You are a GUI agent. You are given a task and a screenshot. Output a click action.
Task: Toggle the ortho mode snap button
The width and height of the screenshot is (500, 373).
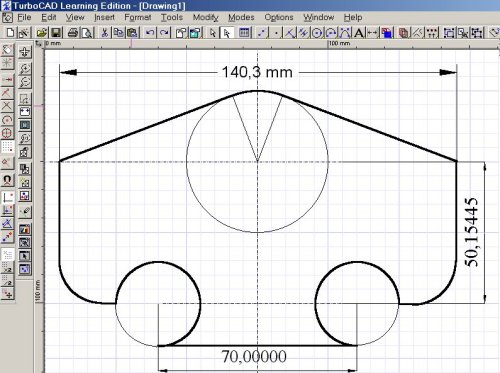(x=7, y=197)
